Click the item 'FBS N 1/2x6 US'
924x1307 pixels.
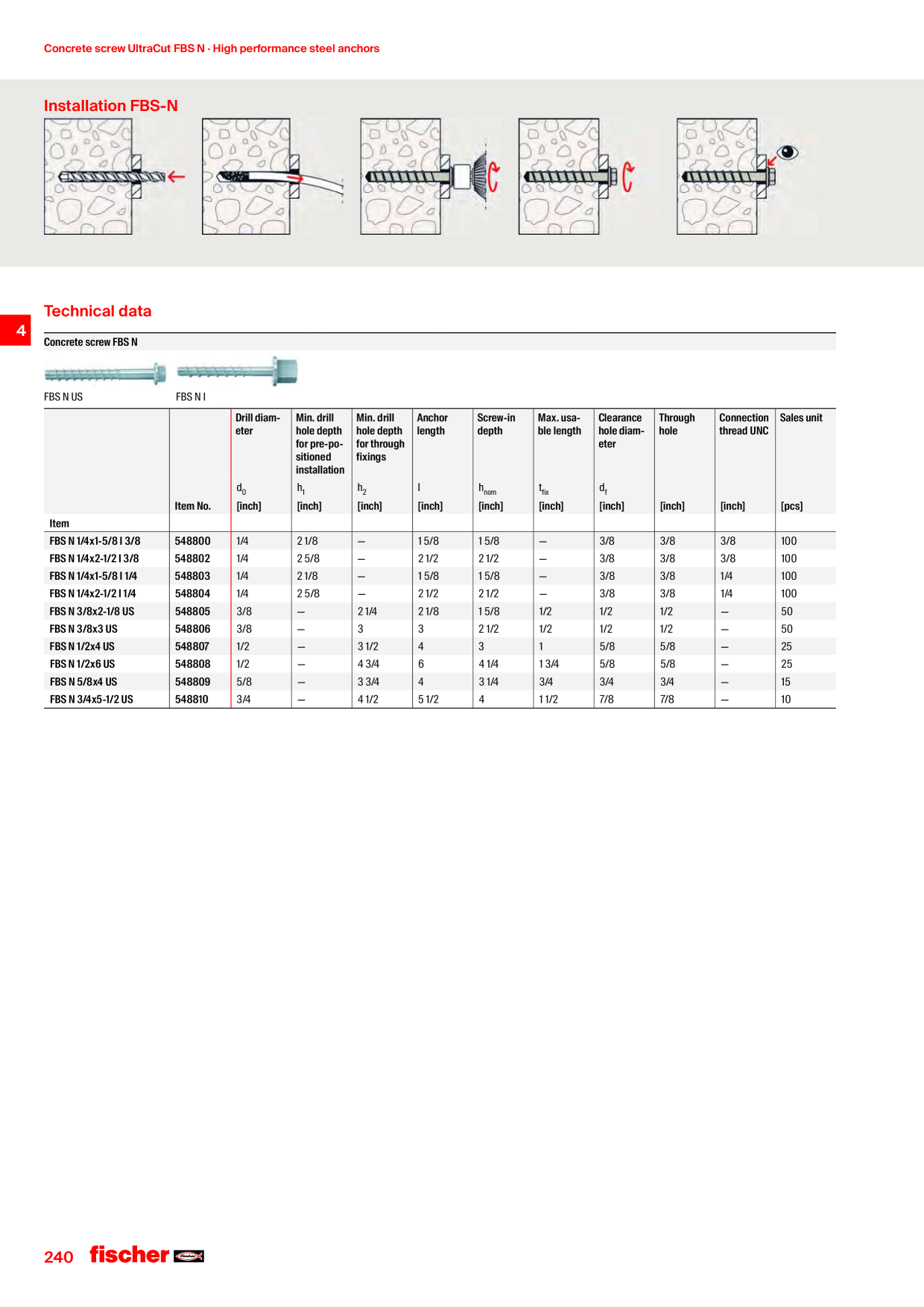(x=82, y=664)
